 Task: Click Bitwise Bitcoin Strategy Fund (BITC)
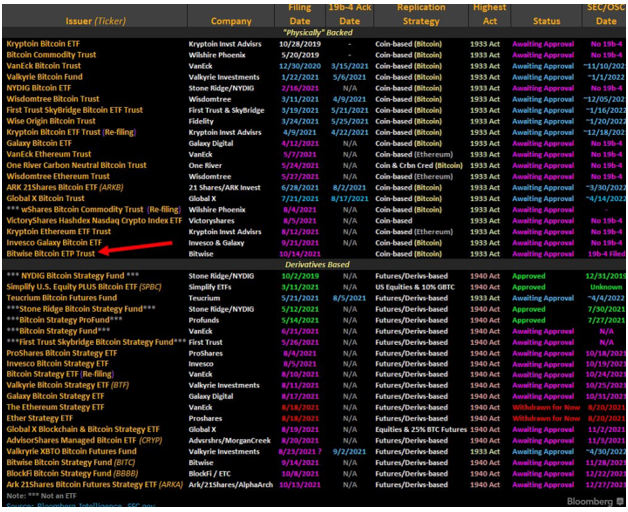pos(71,462)
